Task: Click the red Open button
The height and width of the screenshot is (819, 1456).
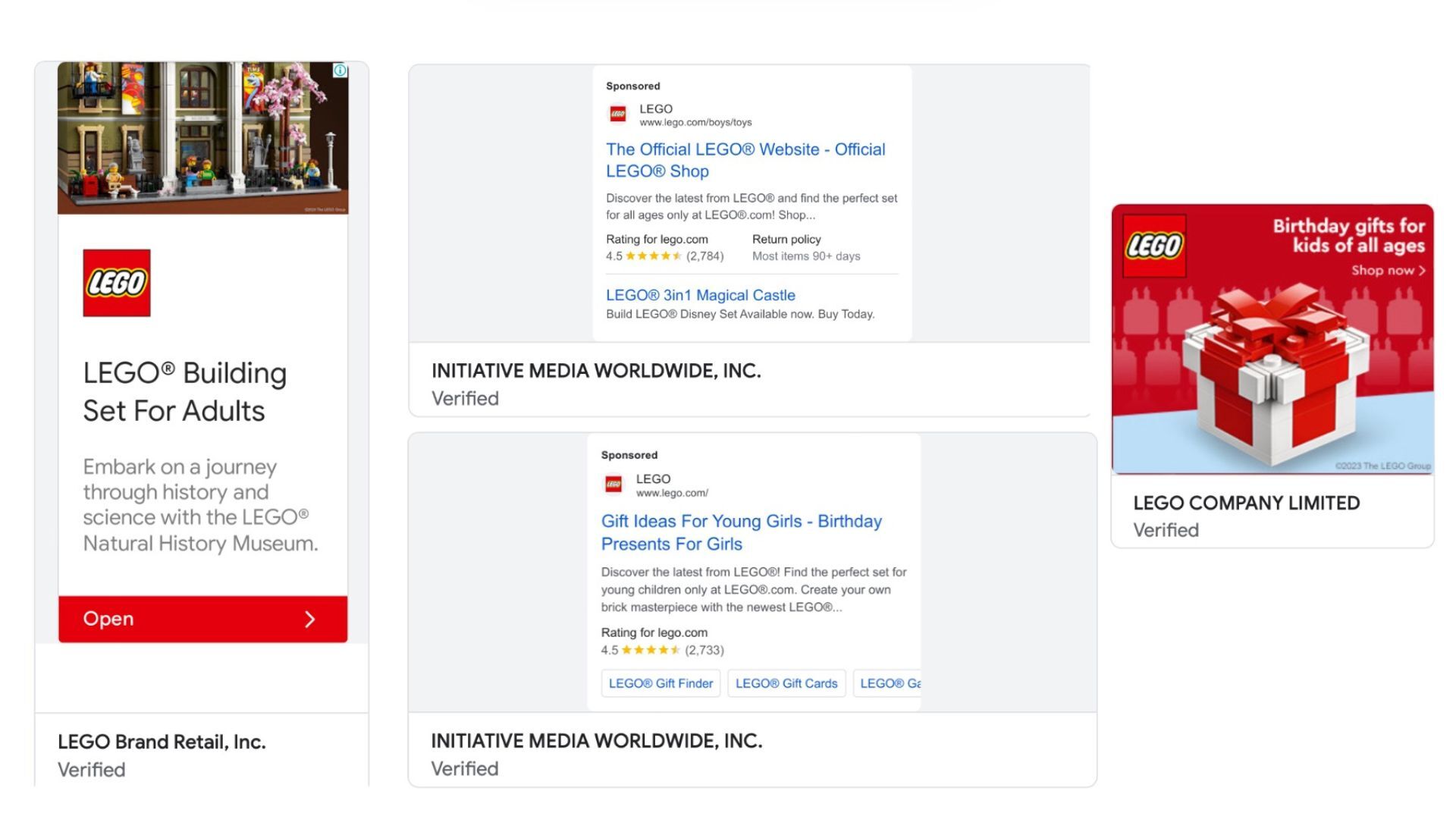Action: tap(202, 619)
